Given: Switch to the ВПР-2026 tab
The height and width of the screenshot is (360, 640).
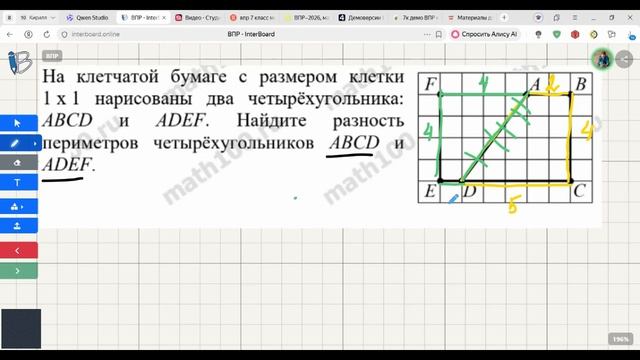Looking at the screenshot, I should click(x=307, y=18).
